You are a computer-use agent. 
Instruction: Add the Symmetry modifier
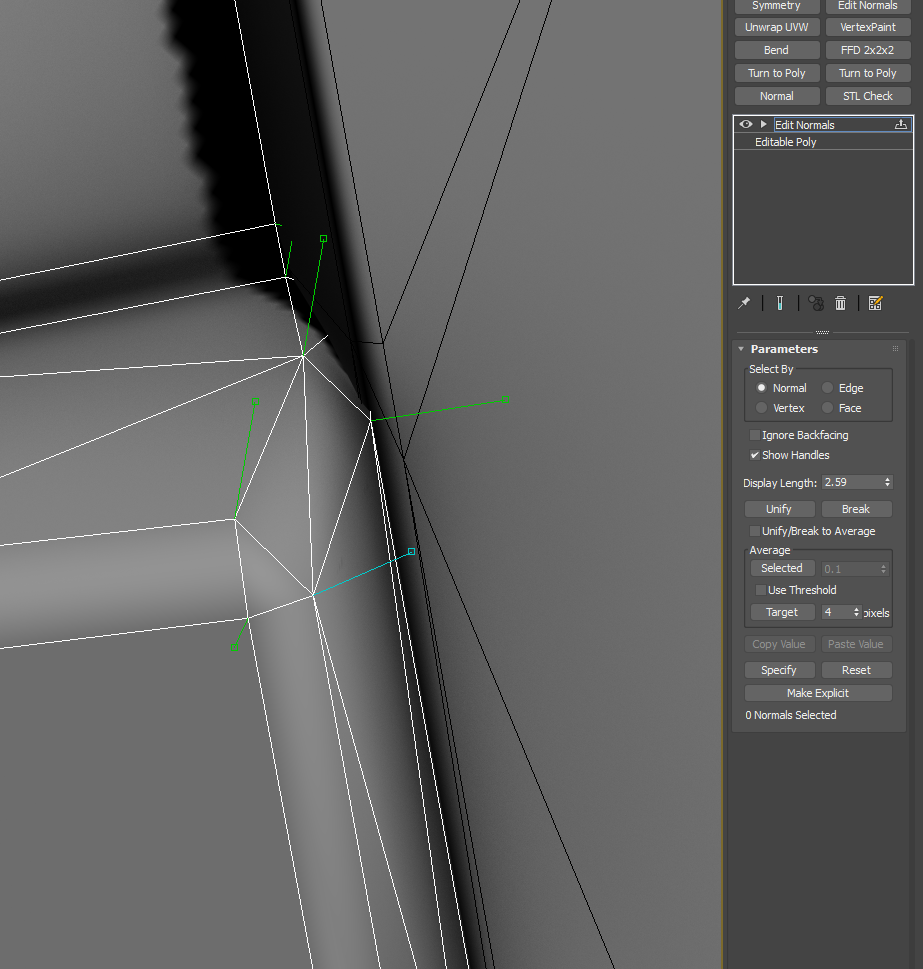[x=777, y=6]
